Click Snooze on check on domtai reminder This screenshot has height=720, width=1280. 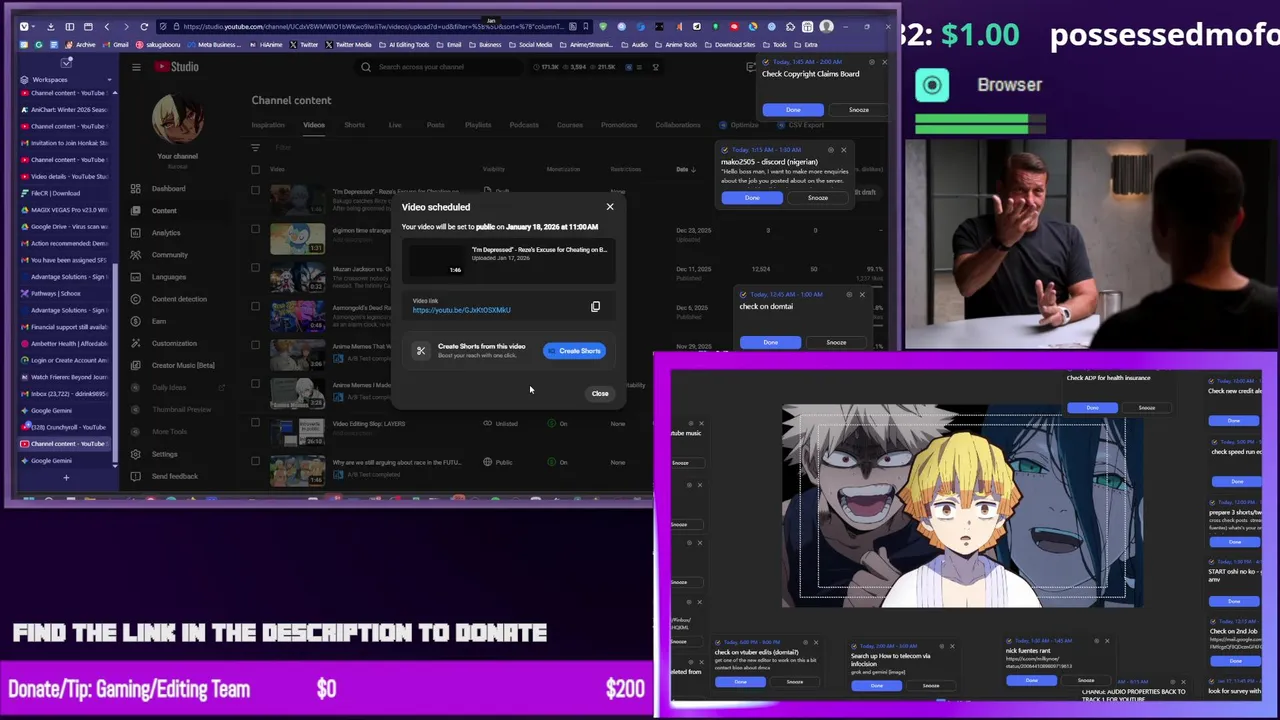[836, 343]
